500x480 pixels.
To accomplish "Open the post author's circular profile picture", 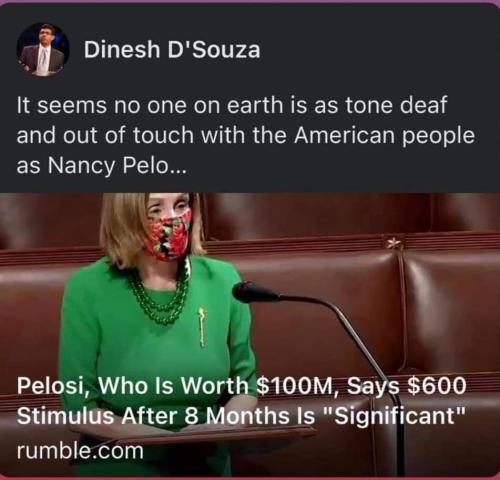I will pos(43,50).
